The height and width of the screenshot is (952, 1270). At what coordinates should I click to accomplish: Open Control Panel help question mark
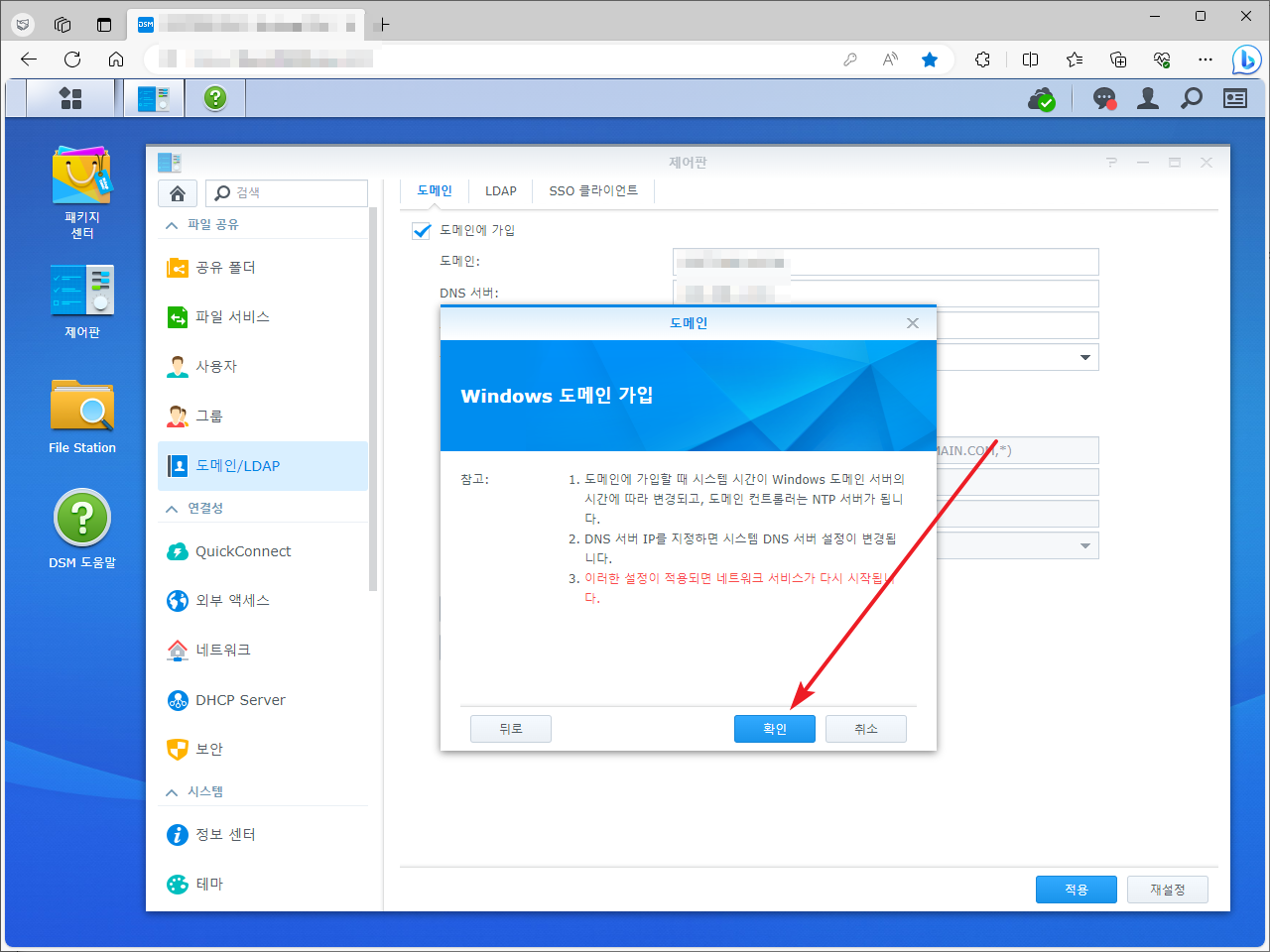(x=1111, y=163)
